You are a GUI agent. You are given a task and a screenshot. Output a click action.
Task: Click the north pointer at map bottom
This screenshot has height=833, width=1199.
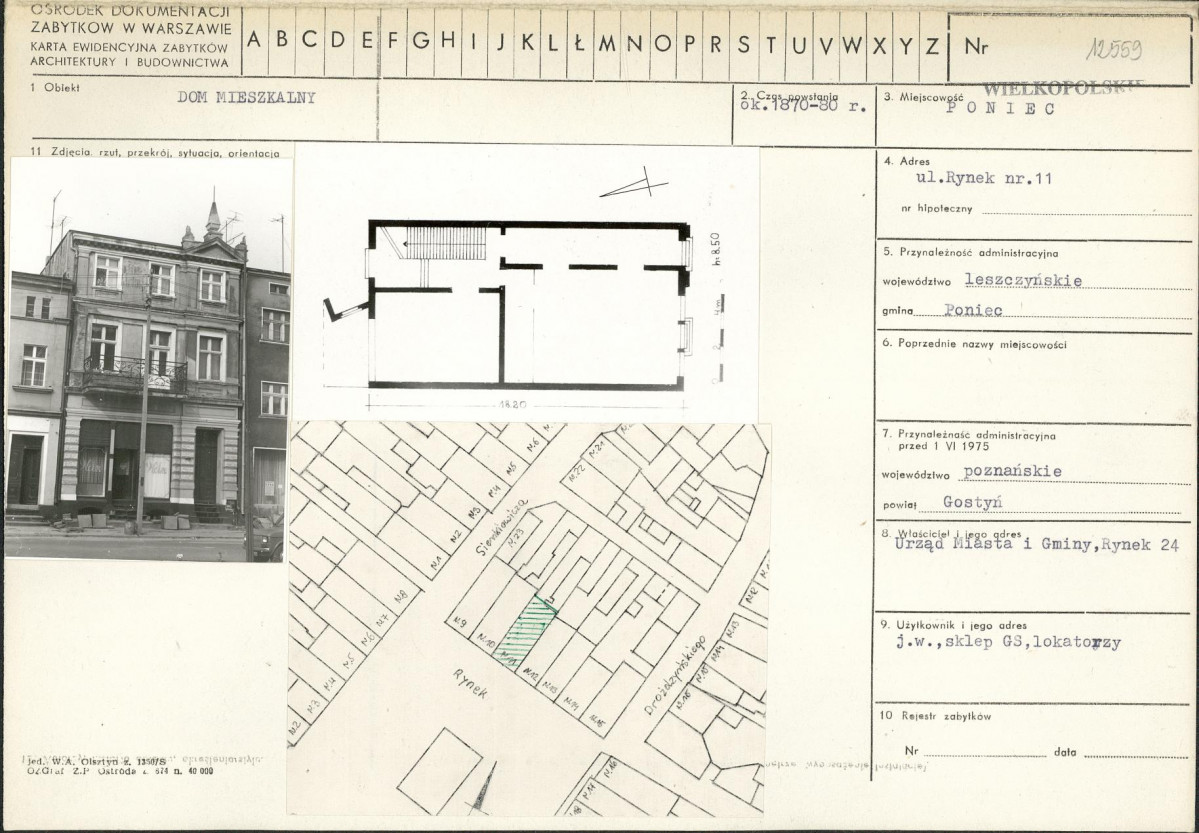tap(483, 788)
